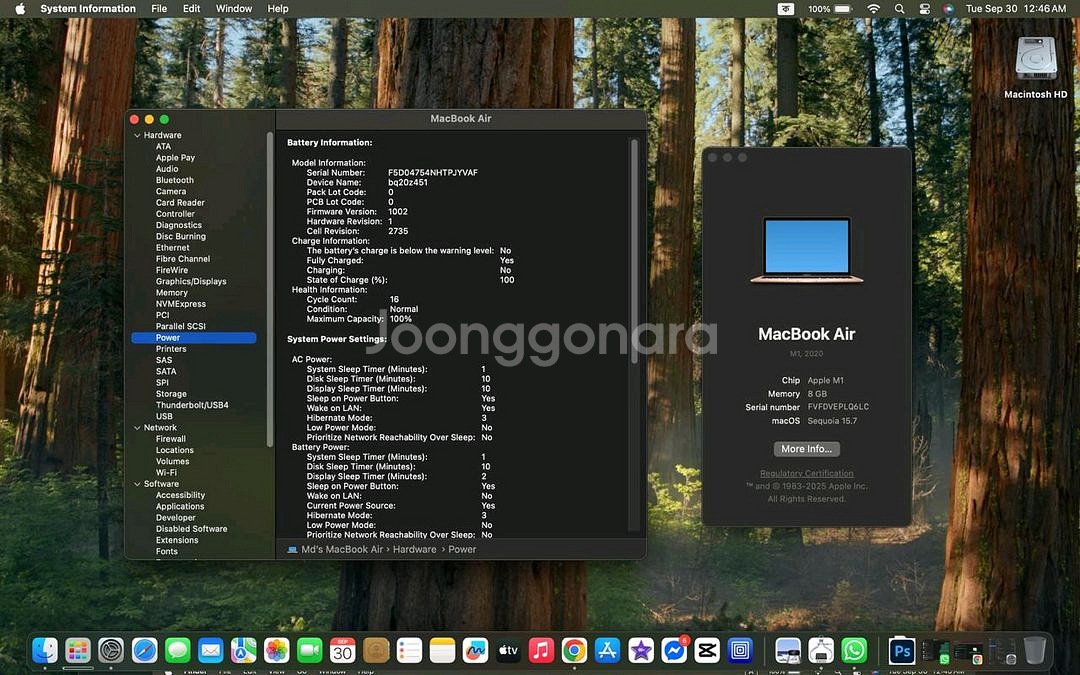This screenshot has height=675, width=1080.
Task: Open the Window menu
Action: coord(234,9)
